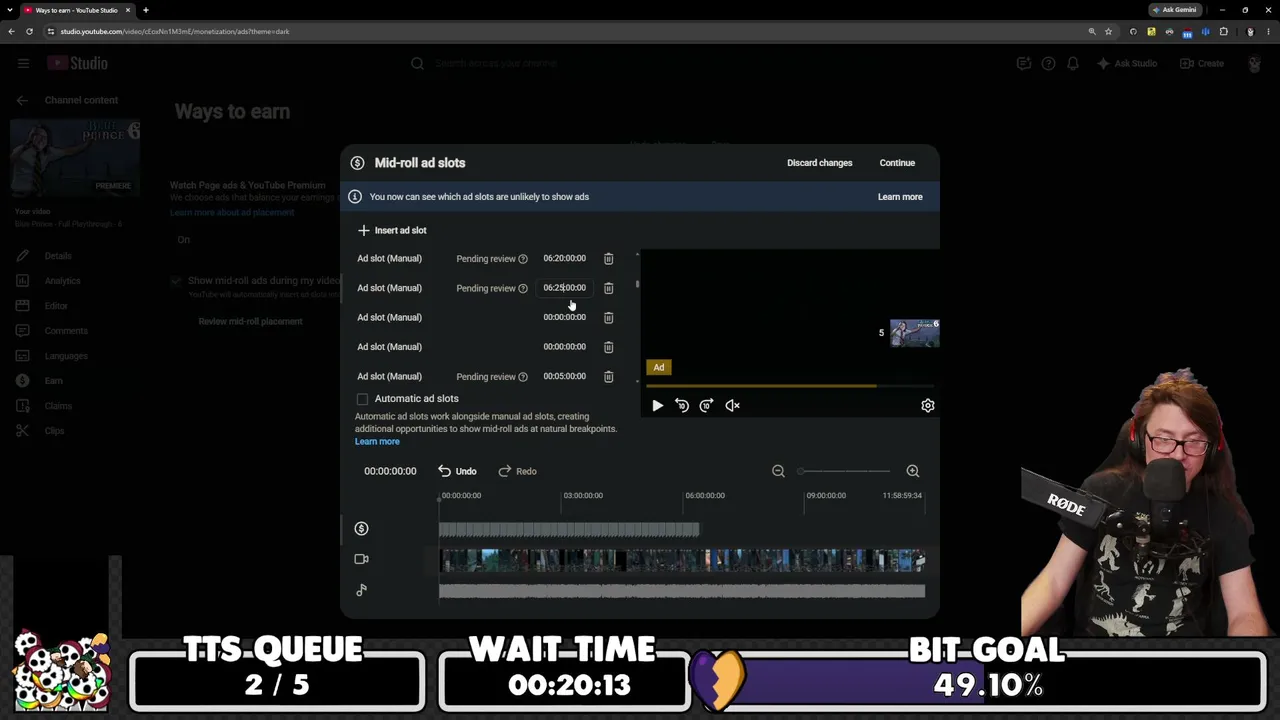
Task: Open the page zoom magnifier in address bar
Action: (x=1092, y=31)
